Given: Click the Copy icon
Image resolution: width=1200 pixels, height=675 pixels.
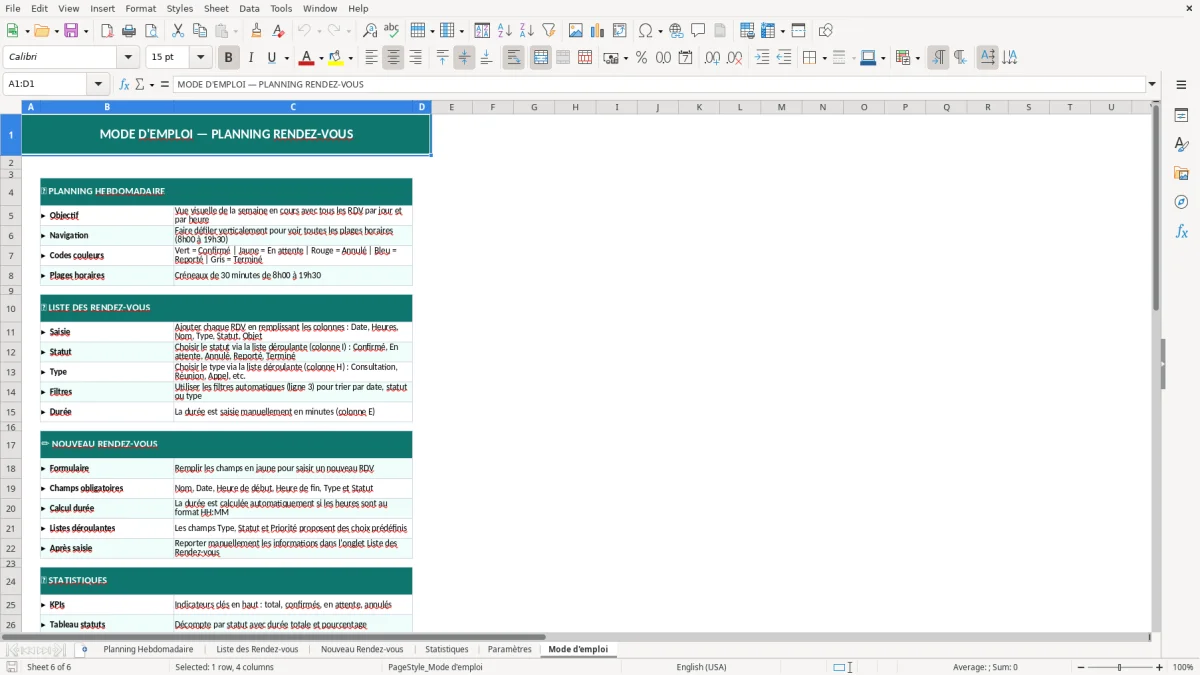Looking at the screenshot, I should pos(200,31).
